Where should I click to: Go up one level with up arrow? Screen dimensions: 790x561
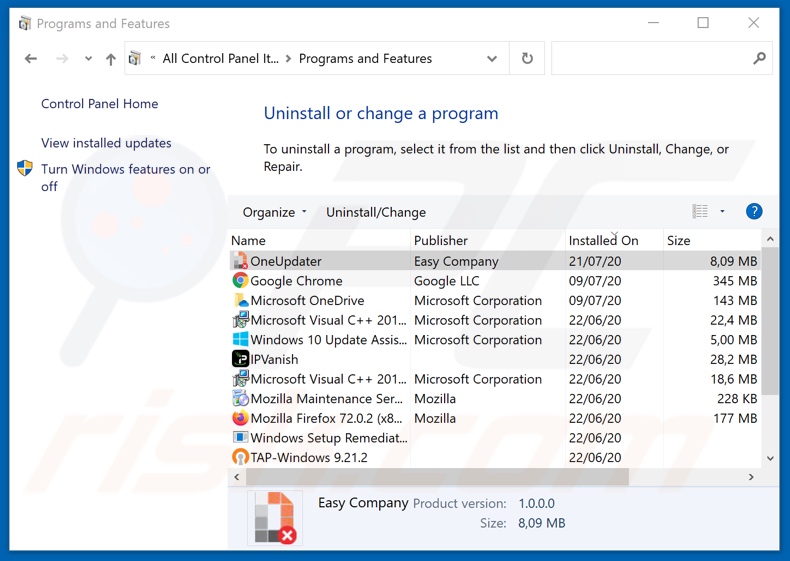(111, 59)
